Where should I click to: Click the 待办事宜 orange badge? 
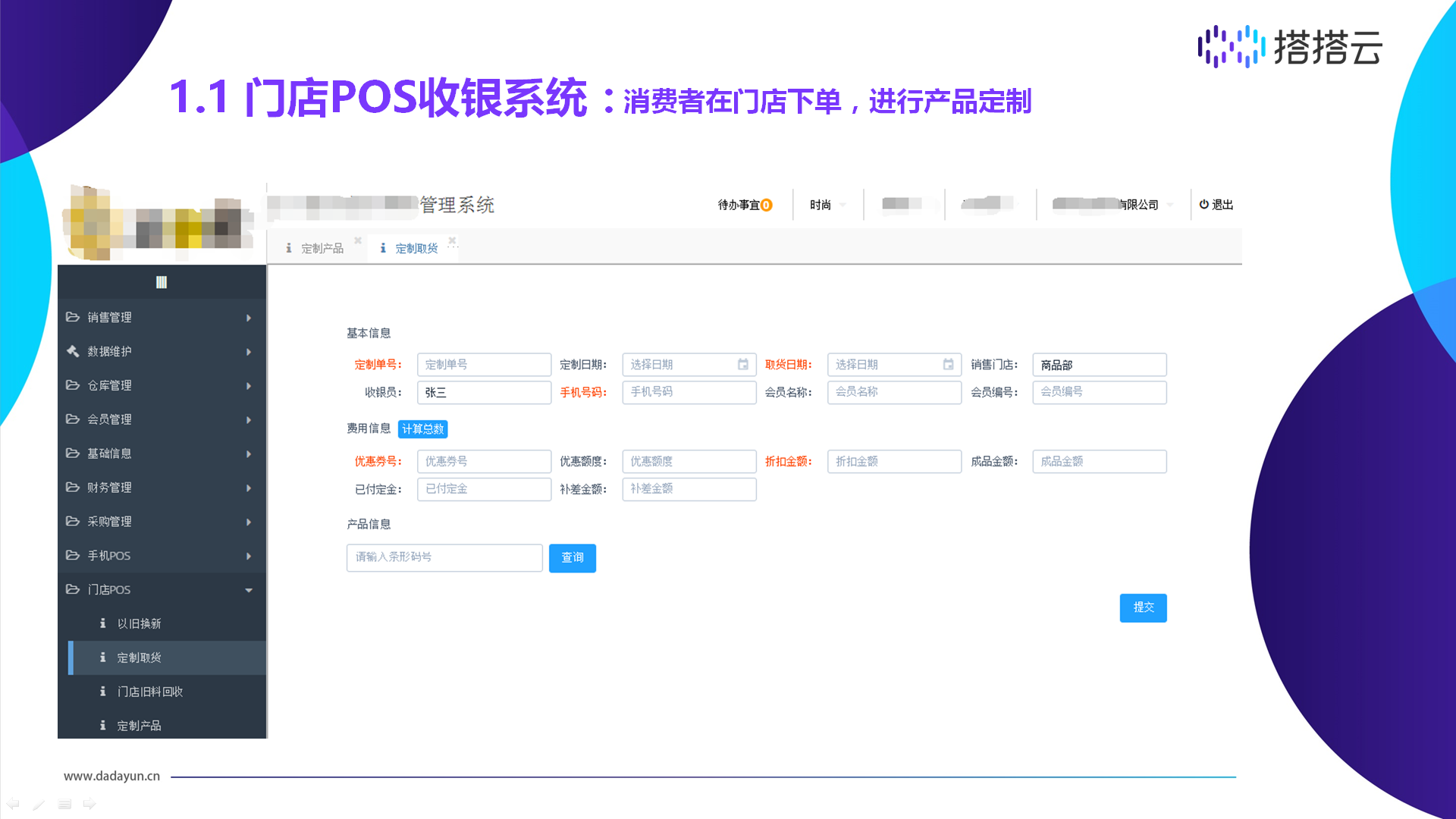coord(767,206)
